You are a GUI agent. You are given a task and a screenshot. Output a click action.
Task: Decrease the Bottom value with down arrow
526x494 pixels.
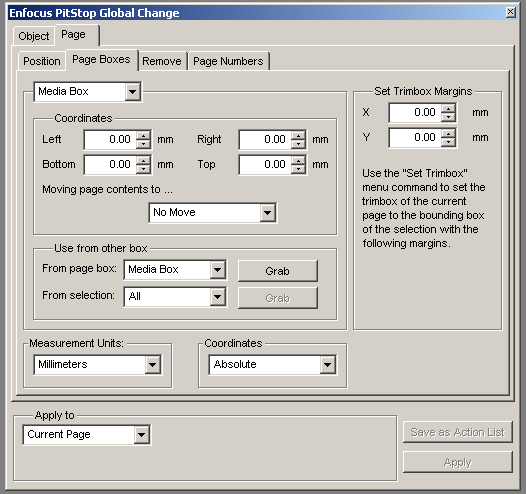[x=144, y=169]
